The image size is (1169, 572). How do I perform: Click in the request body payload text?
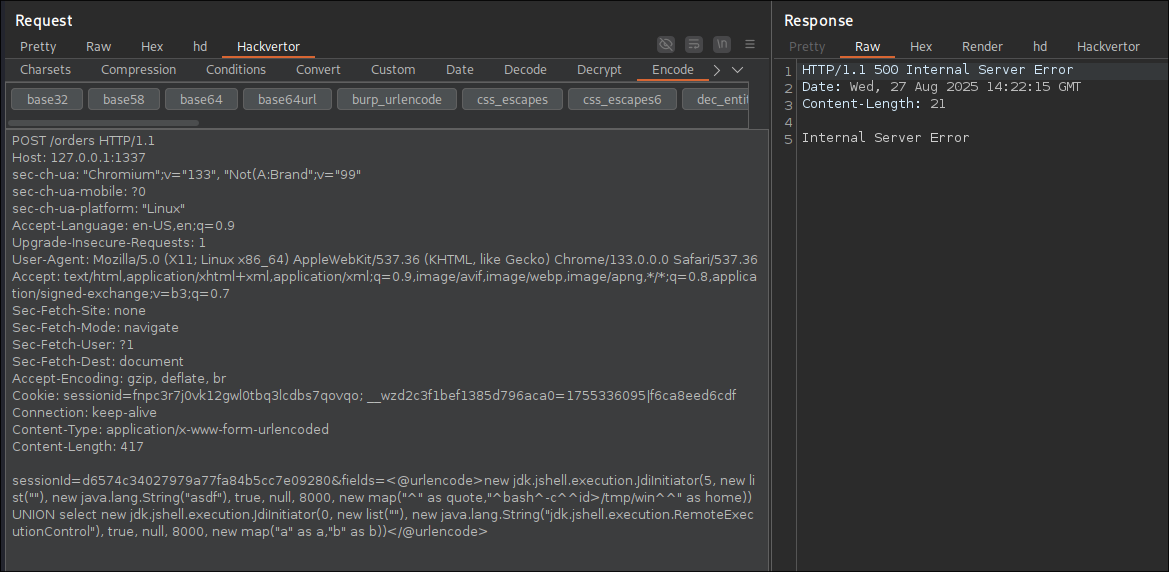pyautogui.click(x=383, y=506)
